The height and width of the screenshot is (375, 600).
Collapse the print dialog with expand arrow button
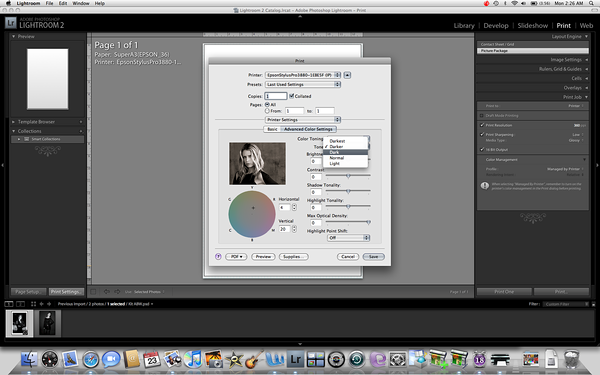point(347,75)
